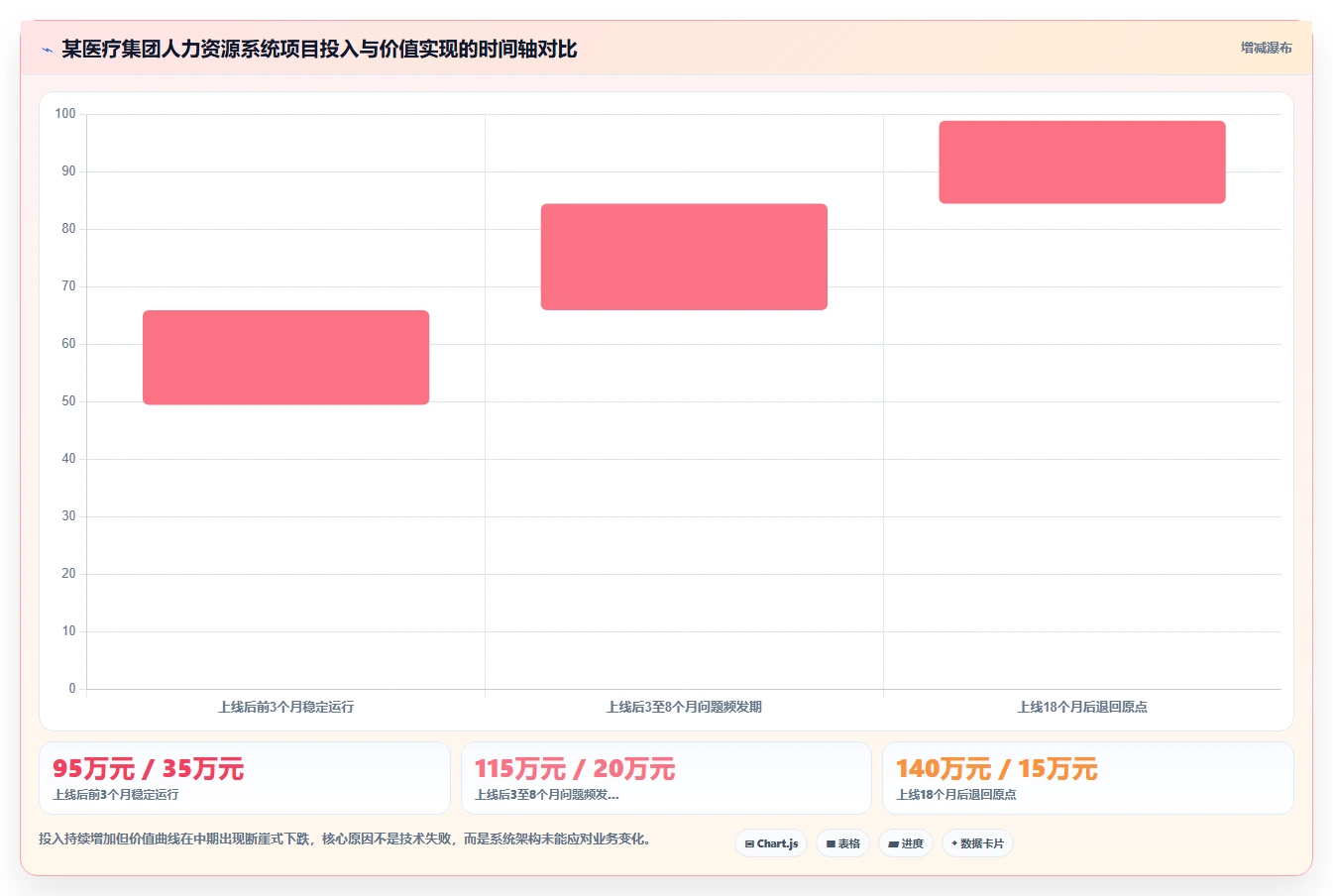The width and height of the screenshot is (1333, 896).
Task: Click the bar for 上线后前3个月稳定运行
Action: pyautogui.click(x=285, y=357)
